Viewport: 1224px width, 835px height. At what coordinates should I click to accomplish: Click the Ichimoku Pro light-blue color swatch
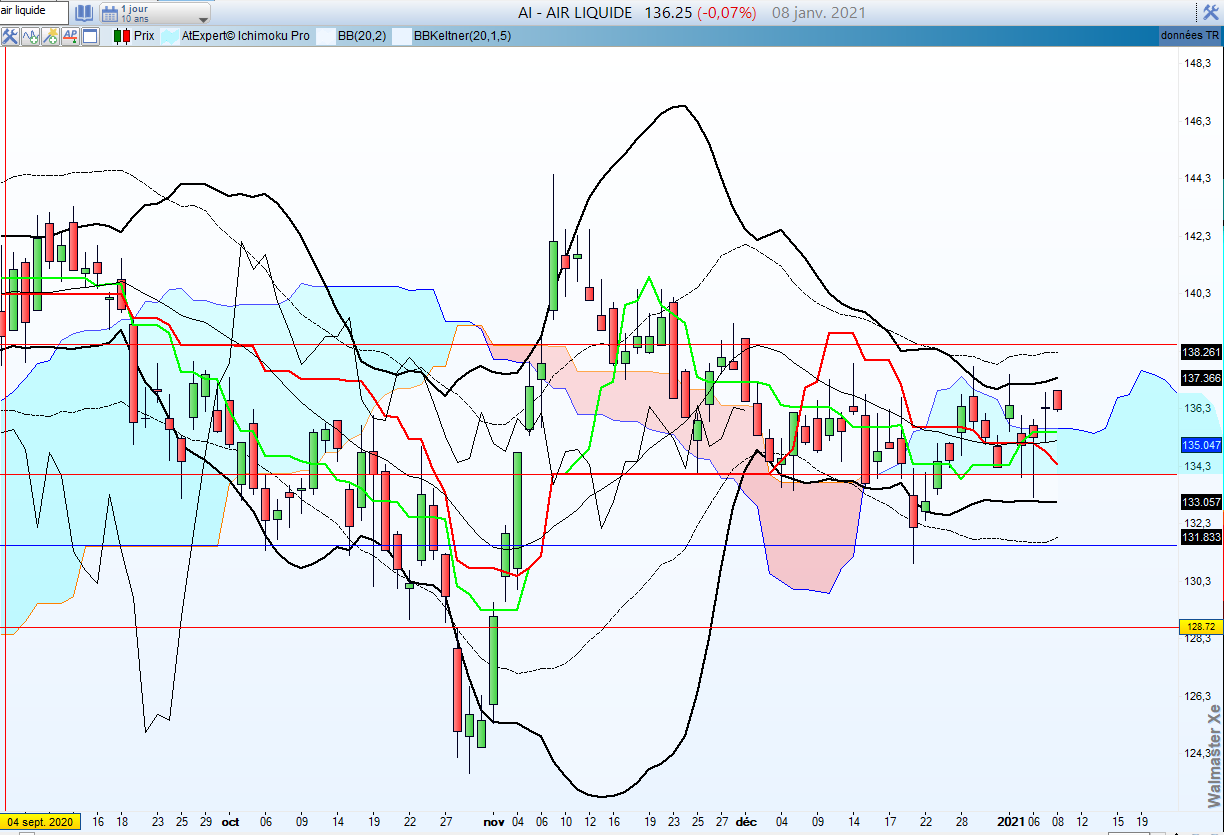[170, 36]
